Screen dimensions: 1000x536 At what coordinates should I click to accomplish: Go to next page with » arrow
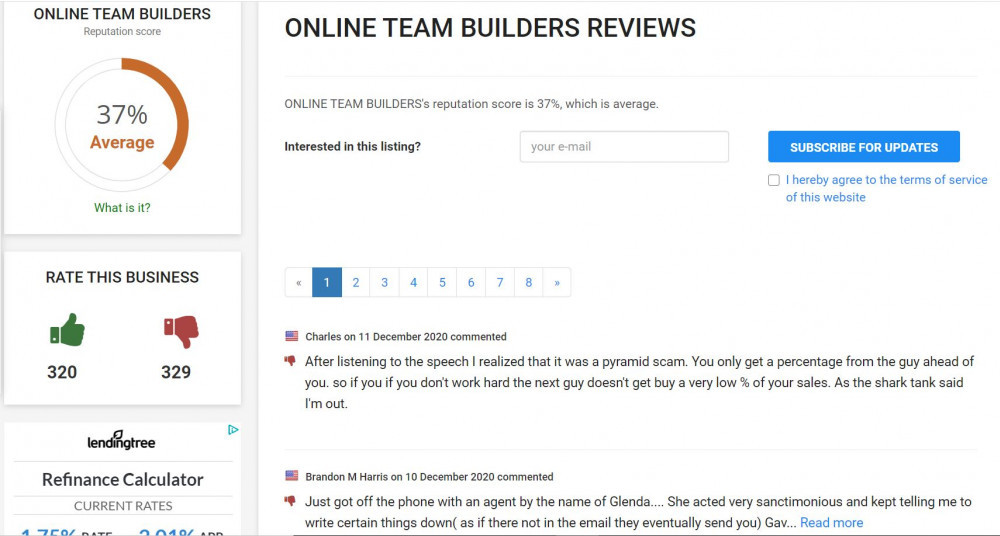(557, 283)
